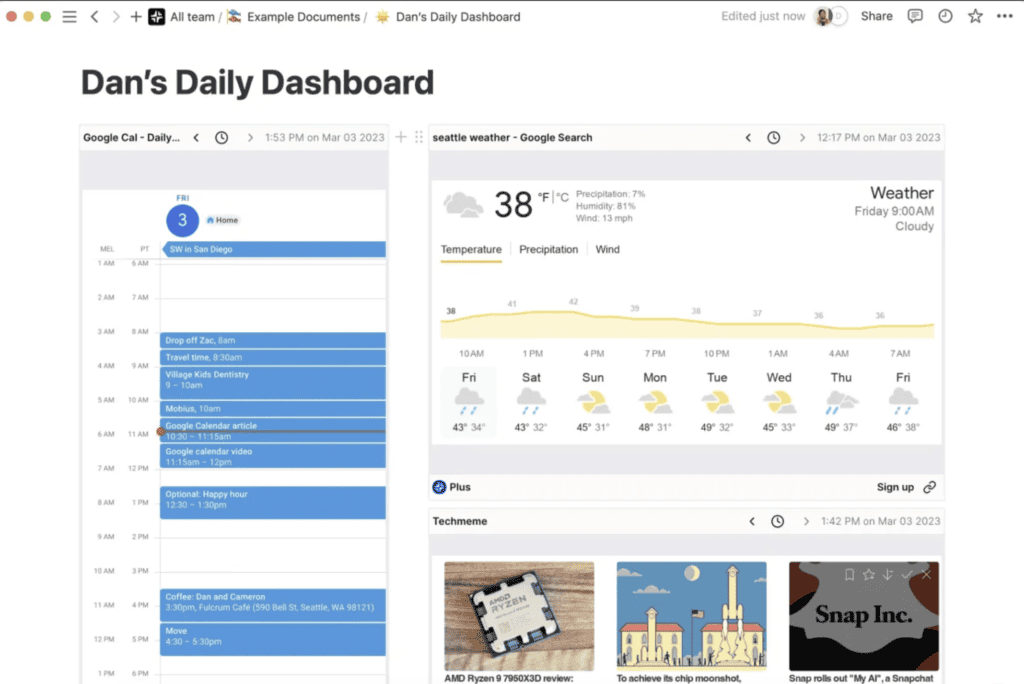Open the AMD Ryzen article thumbnail
The image size is (1024, 684).
(x=519, y=615)
